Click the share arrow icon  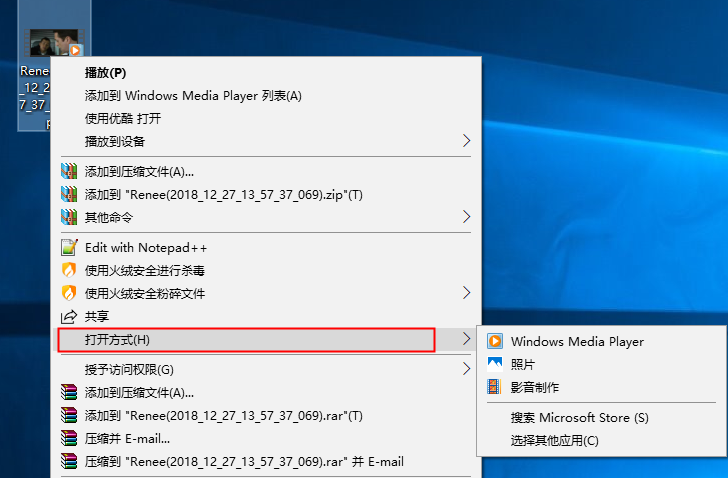(69, 317)
